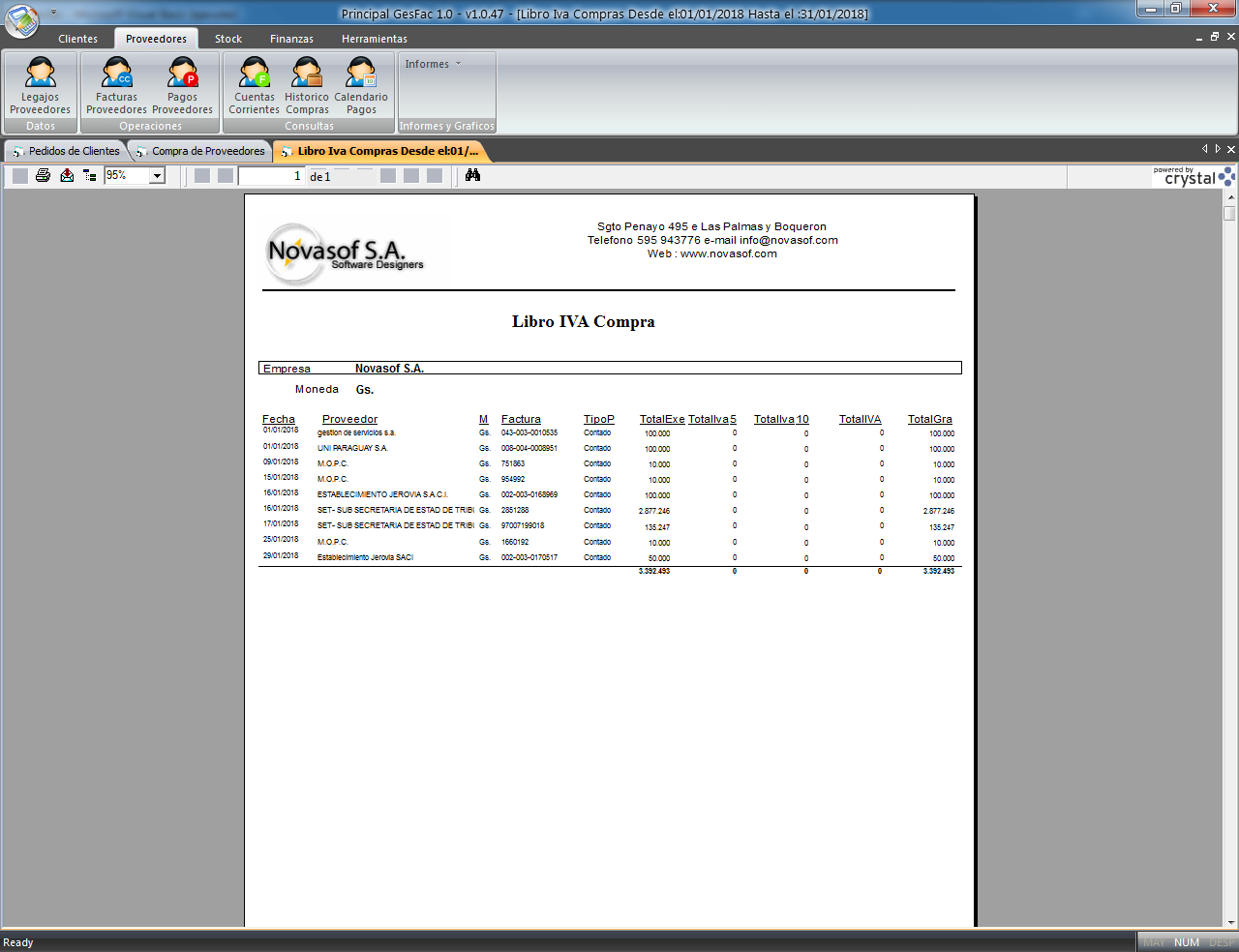1239x952 pixels.
Task: Click the TotalExe column header
Action: pyautogui.click(x=662, y=419)
